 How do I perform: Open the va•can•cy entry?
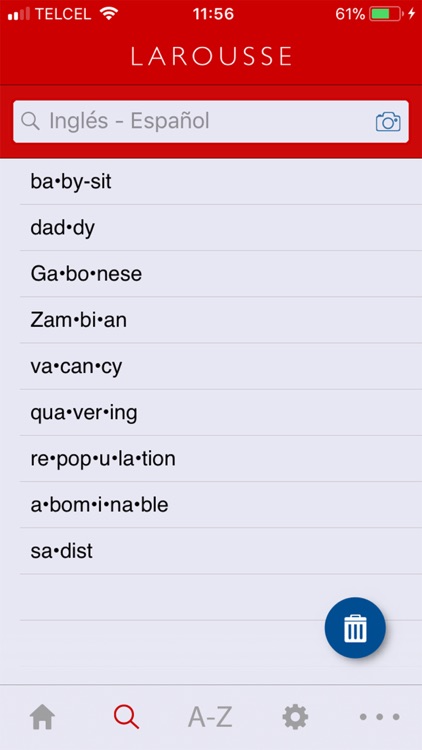[x=221, y=366]
